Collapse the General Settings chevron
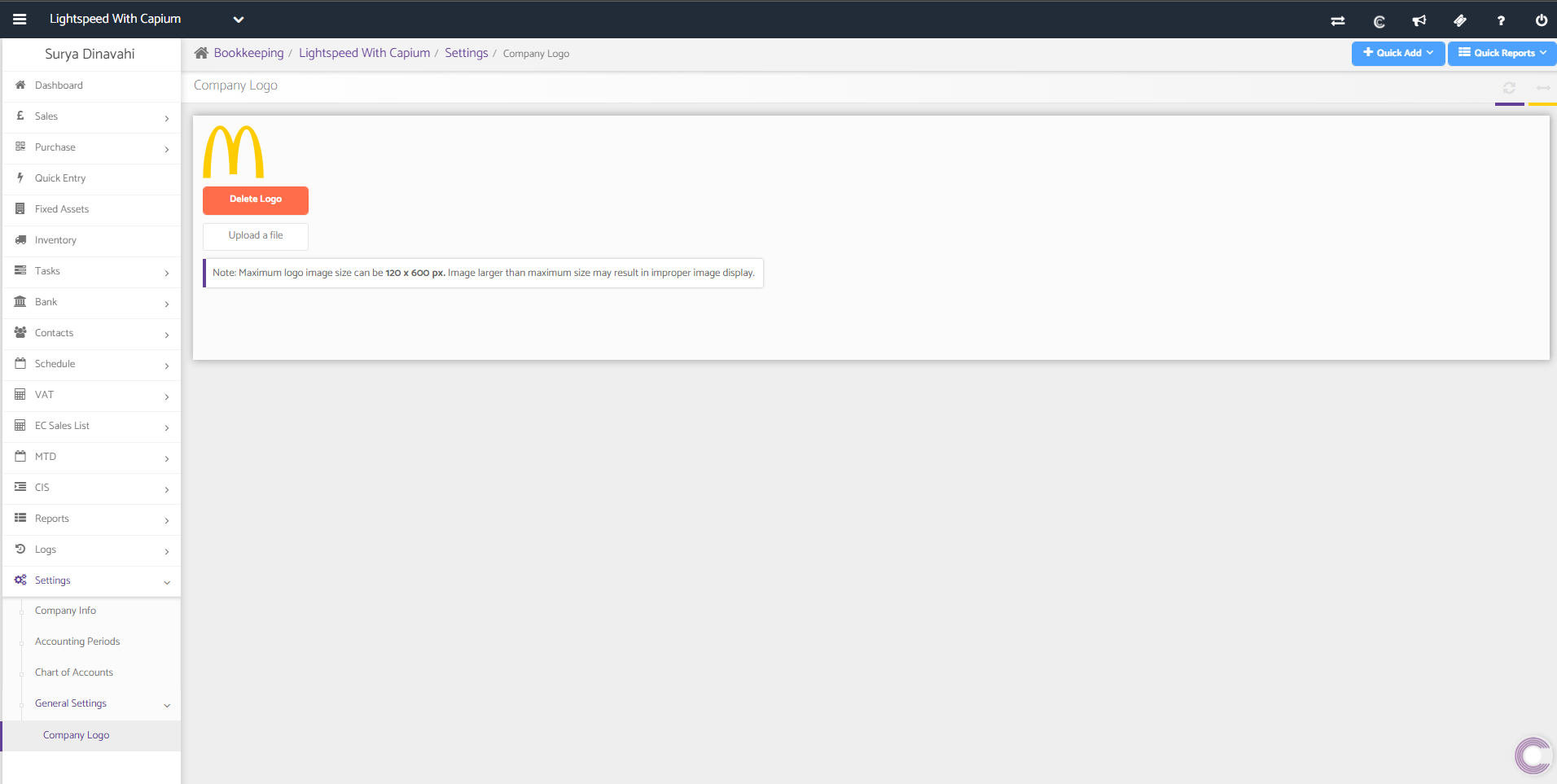This screenshot has height=784, width=1557. (x=167, y=705)
